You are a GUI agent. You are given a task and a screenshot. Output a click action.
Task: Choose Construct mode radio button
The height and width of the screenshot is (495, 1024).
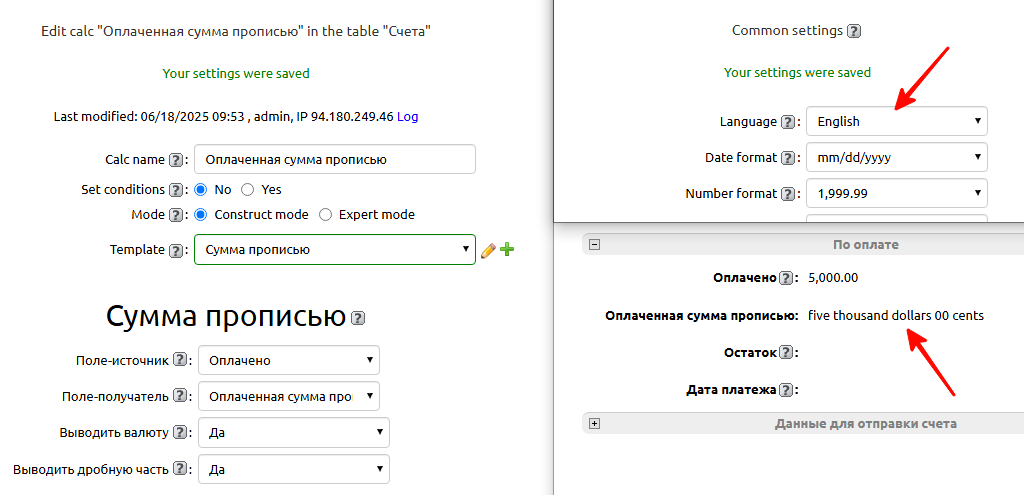click(201, 215)
